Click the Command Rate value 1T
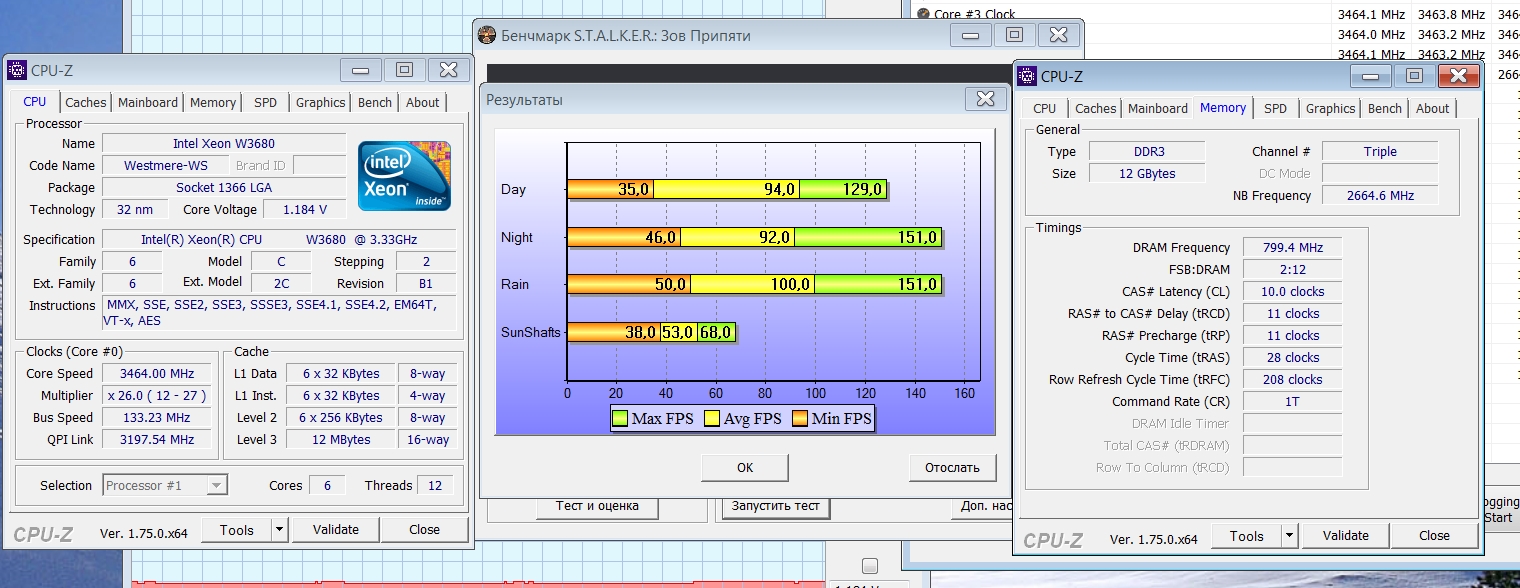The height and width of the screenshot is (588, 1520). [x=1292, y=402]
